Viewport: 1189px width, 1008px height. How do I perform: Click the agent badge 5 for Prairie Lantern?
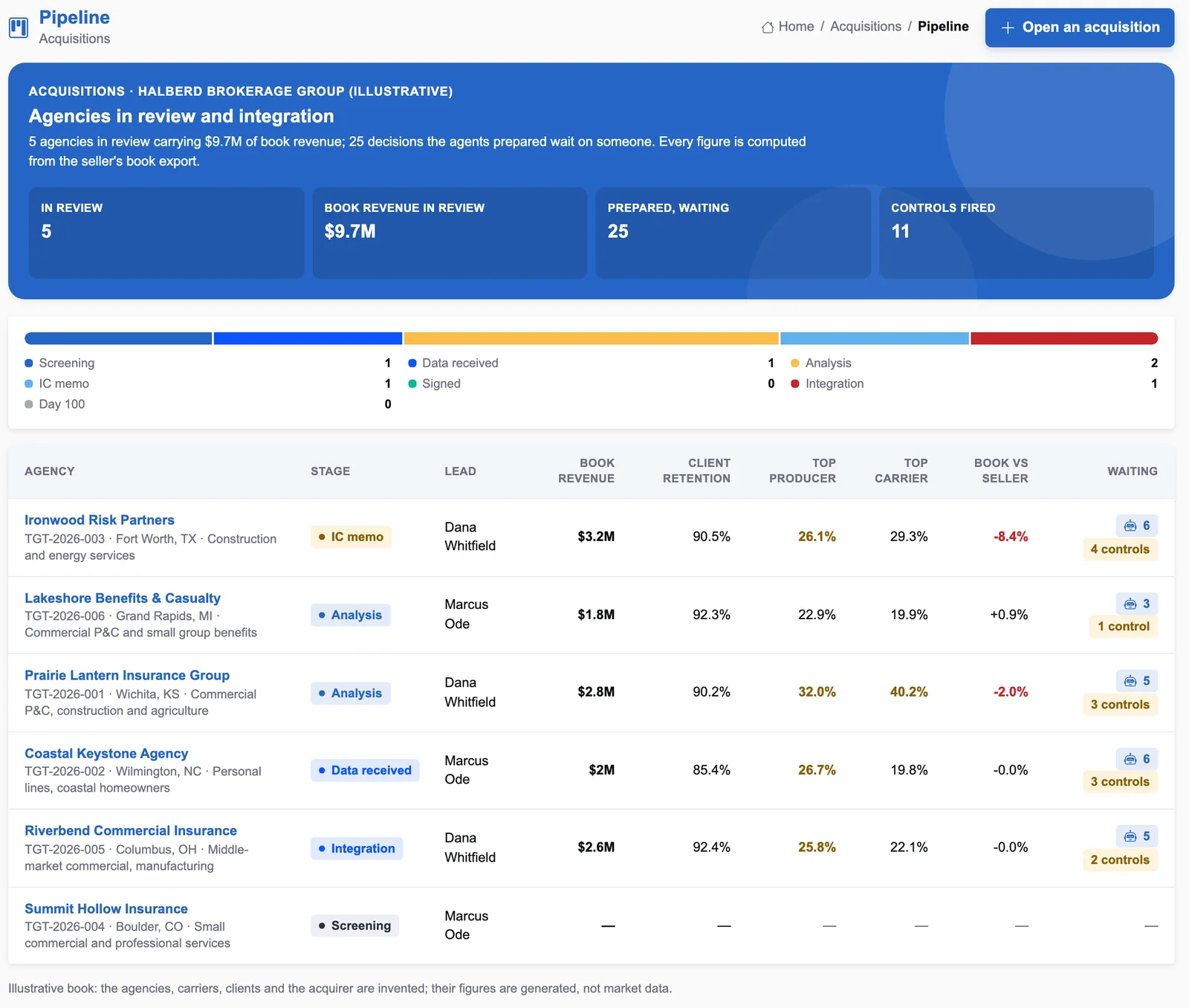tap(1137, 681)
